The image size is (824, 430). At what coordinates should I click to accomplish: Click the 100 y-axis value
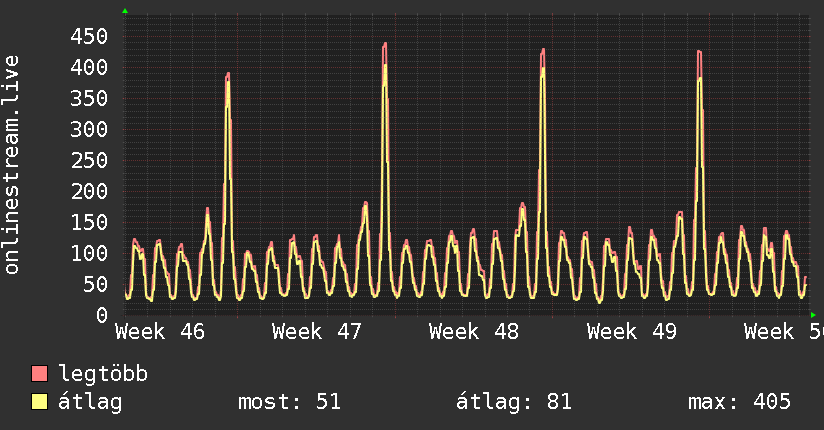[89, 253]
